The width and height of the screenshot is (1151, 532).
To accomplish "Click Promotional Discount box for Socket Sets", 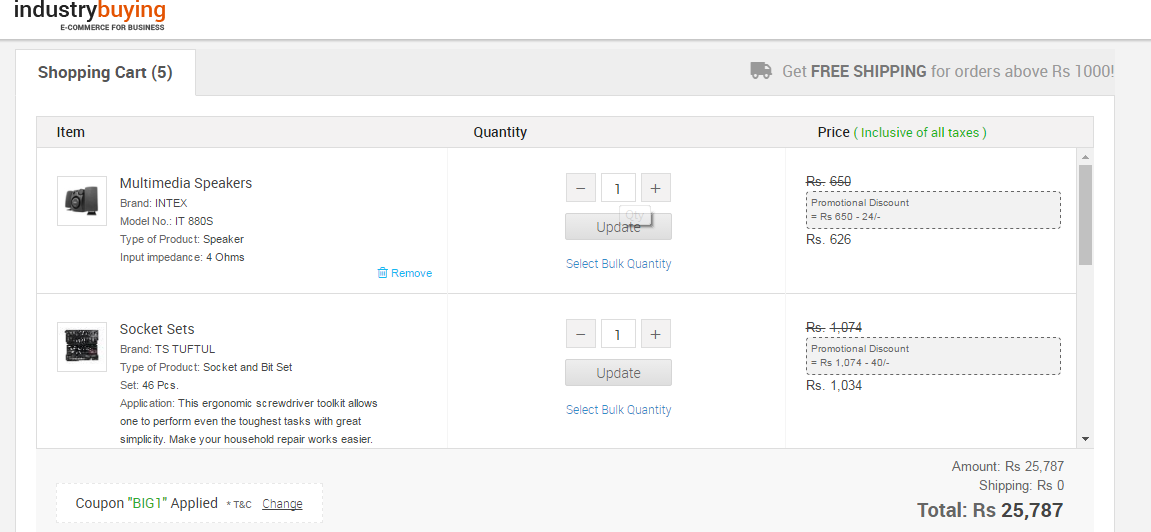I will click(x=933, y=356).
